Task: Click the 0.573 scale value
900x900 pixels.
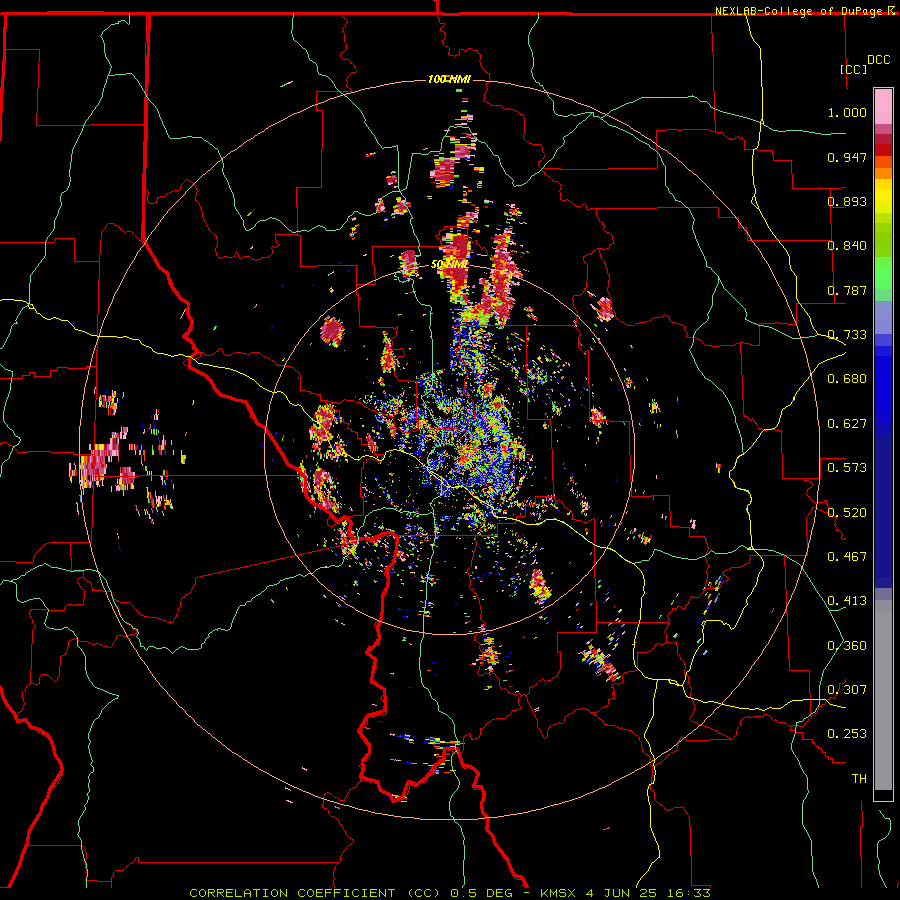Action: tap(847, 468)
